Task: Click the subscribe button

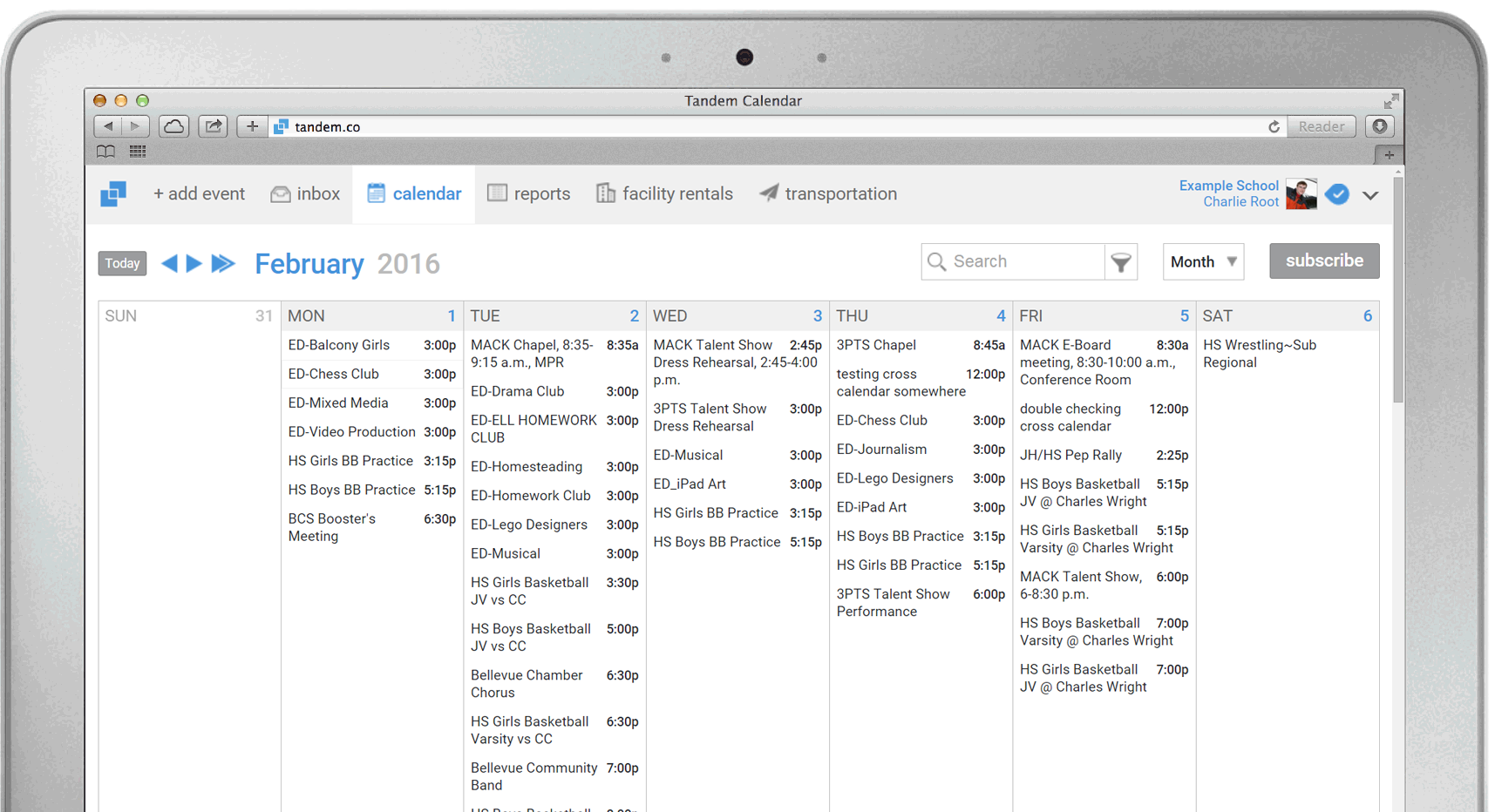Action: pos(1323,261)
